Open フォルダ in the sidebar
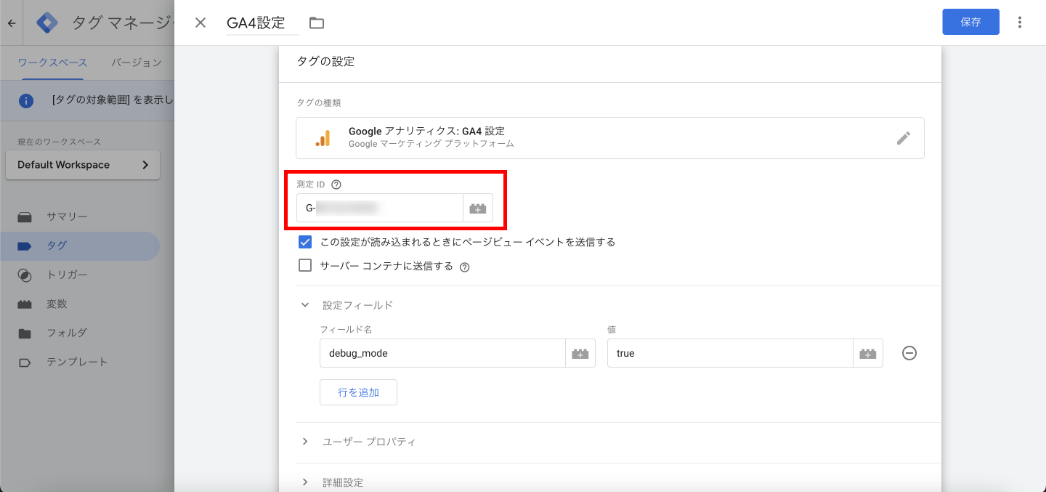The height and width of the screenshot is (492, 1046). [x=67, y=333]
